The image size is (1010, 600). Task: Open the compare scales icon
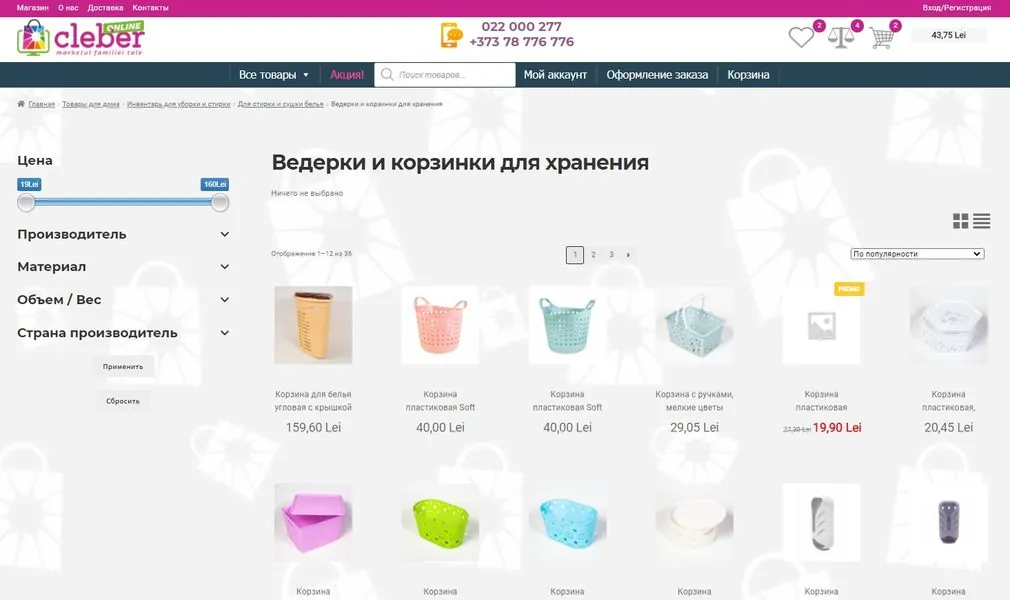tap(841, 37)
